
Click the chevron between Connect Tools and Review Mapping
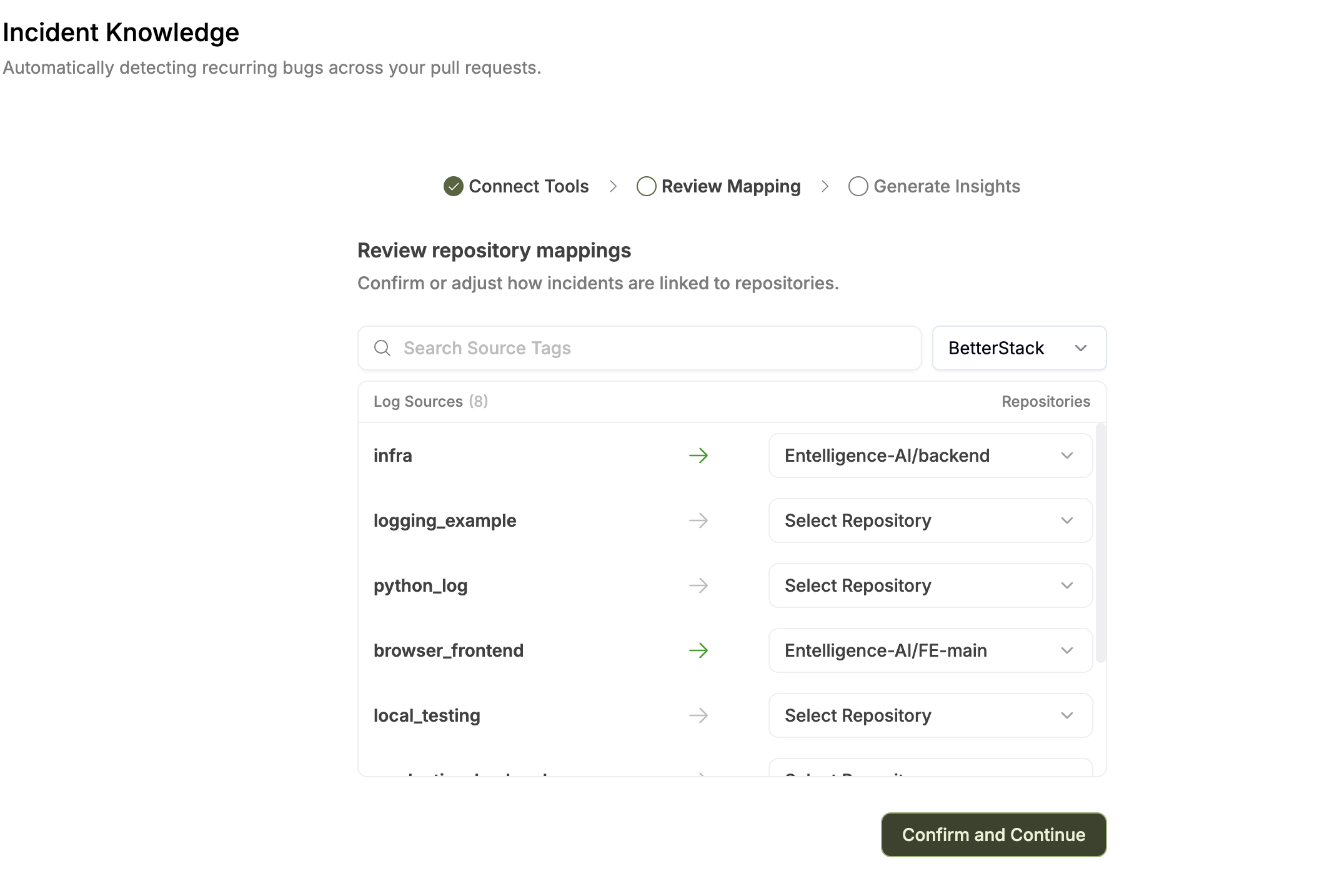coord(614,186)
